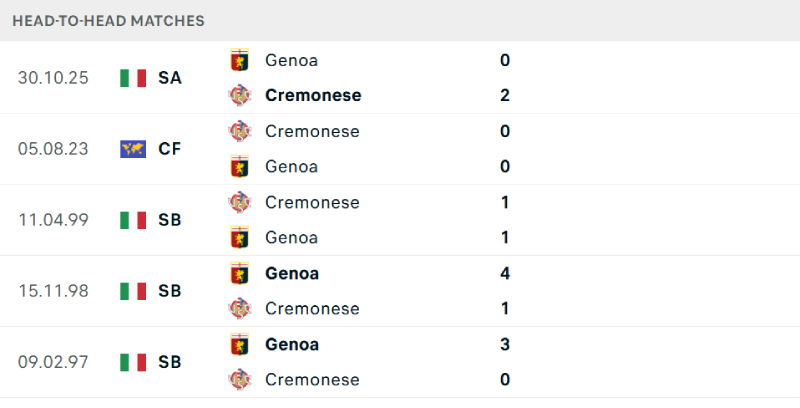
Task: Open match dated 15.11.98
Action: pos(53,291)
